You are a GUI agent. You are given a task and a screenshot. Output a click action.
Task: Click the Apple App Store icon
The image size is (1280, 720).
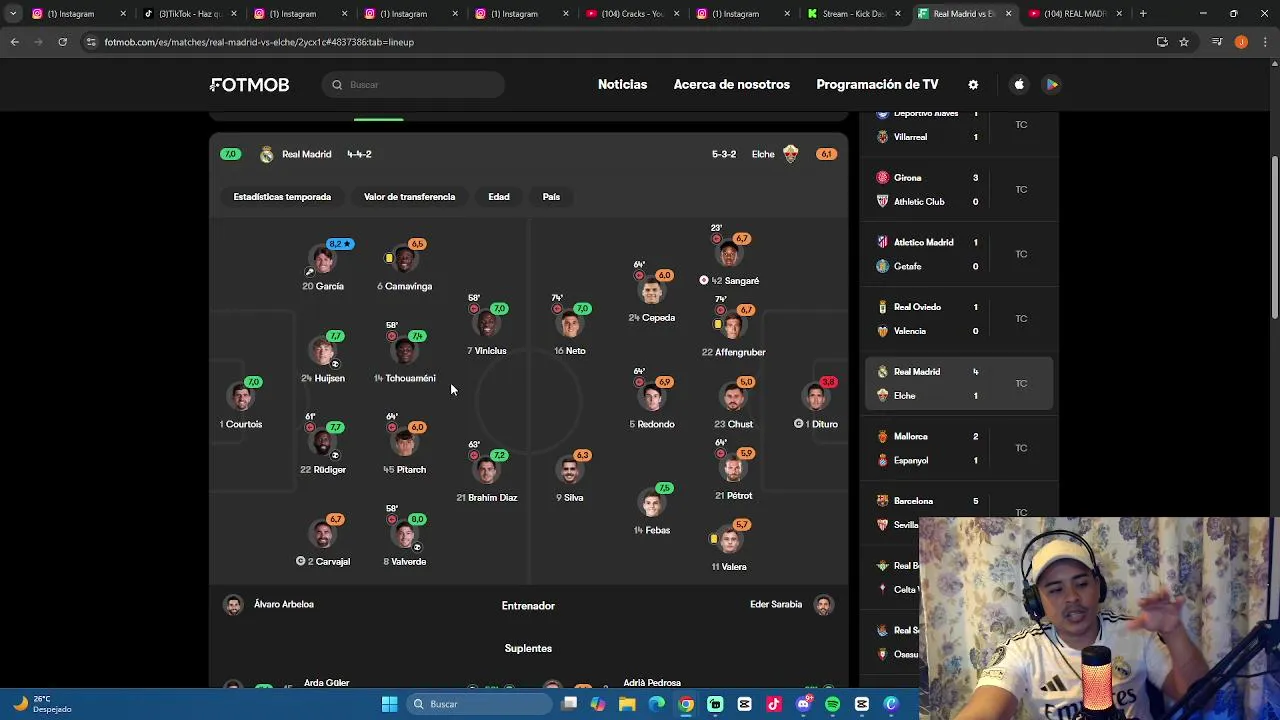click(1019, 85)
